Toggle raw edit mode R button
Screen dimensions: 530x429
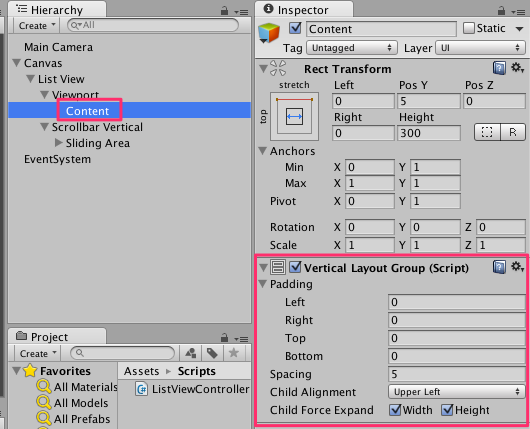click(x=513, y=132)
